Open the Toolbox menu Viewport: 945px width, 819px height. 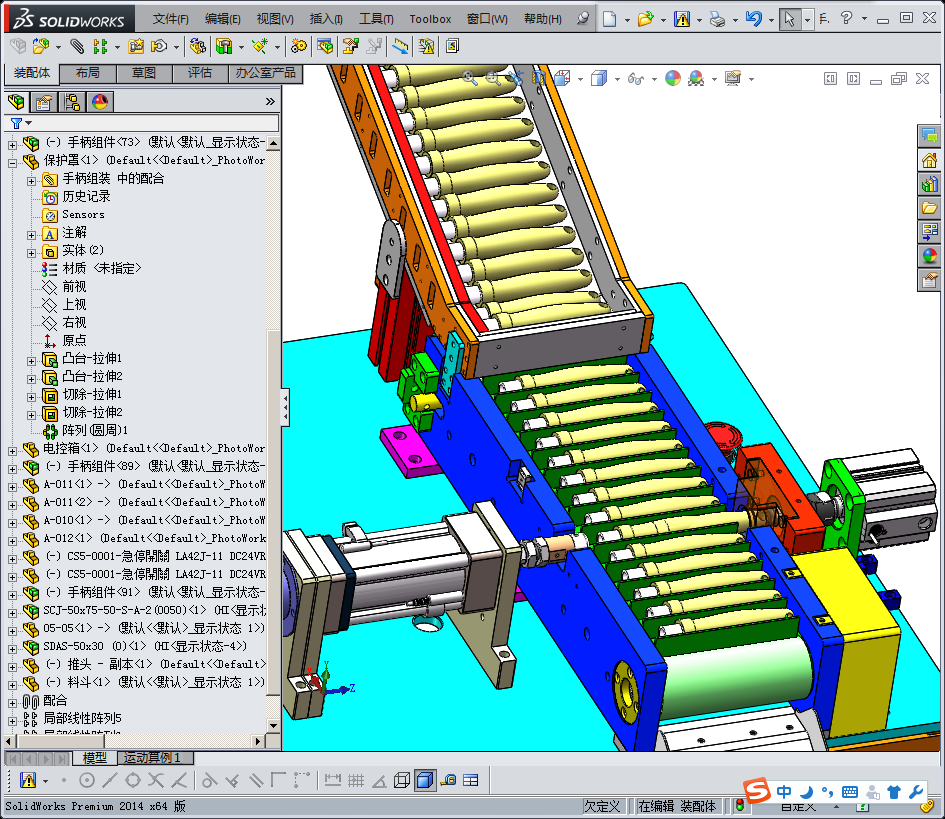click(x=430, y=19)
